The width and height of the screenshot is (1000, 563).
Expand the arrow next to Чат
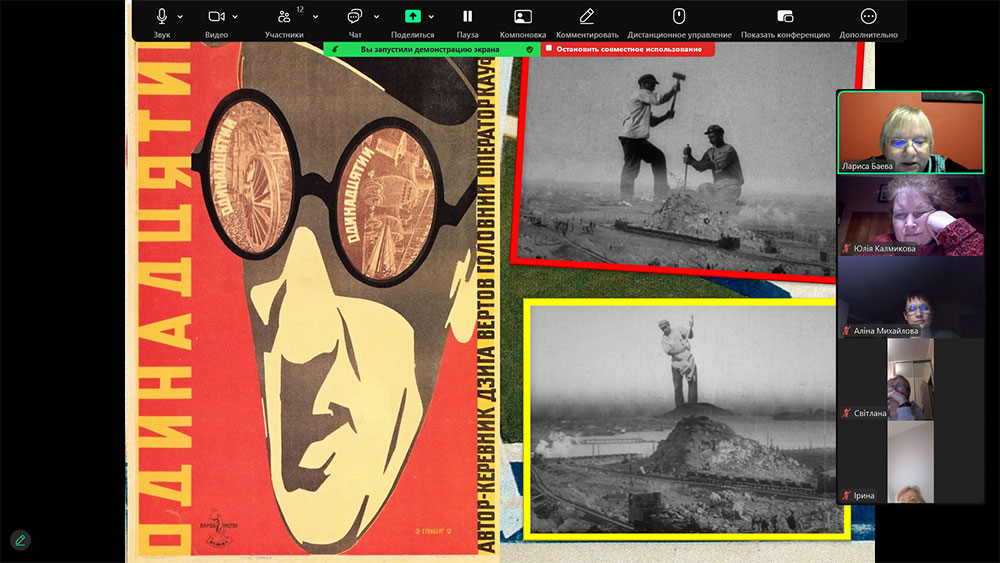pos(377,17)
